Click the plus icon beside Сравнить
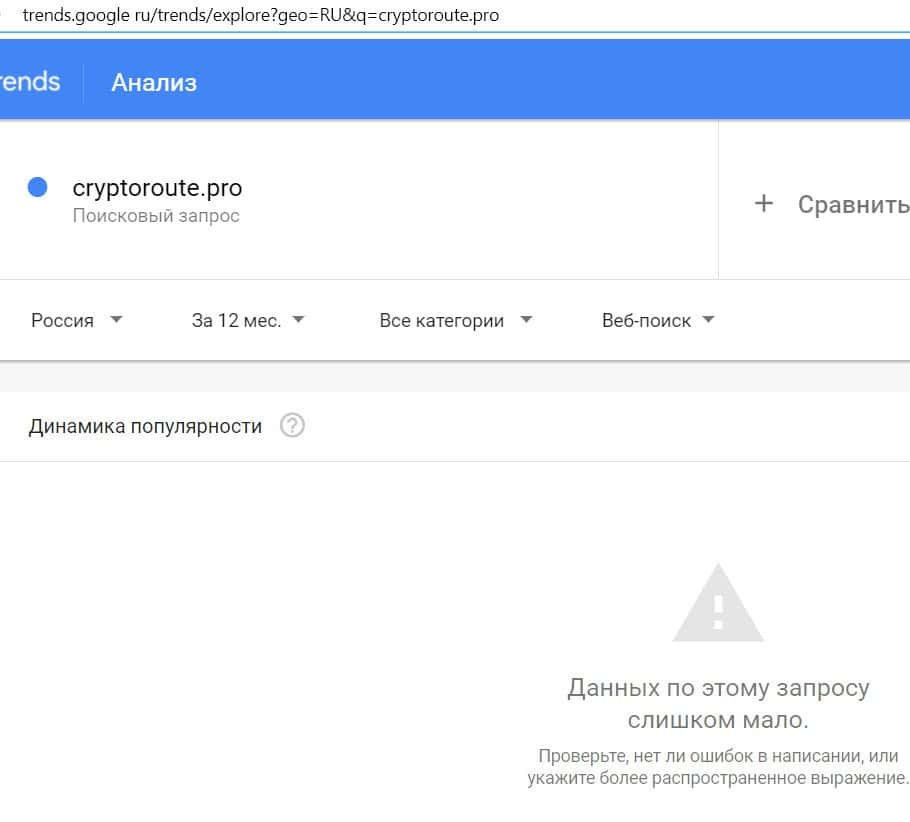The width and height of the screenshot is (910, 822). point(764,204)
